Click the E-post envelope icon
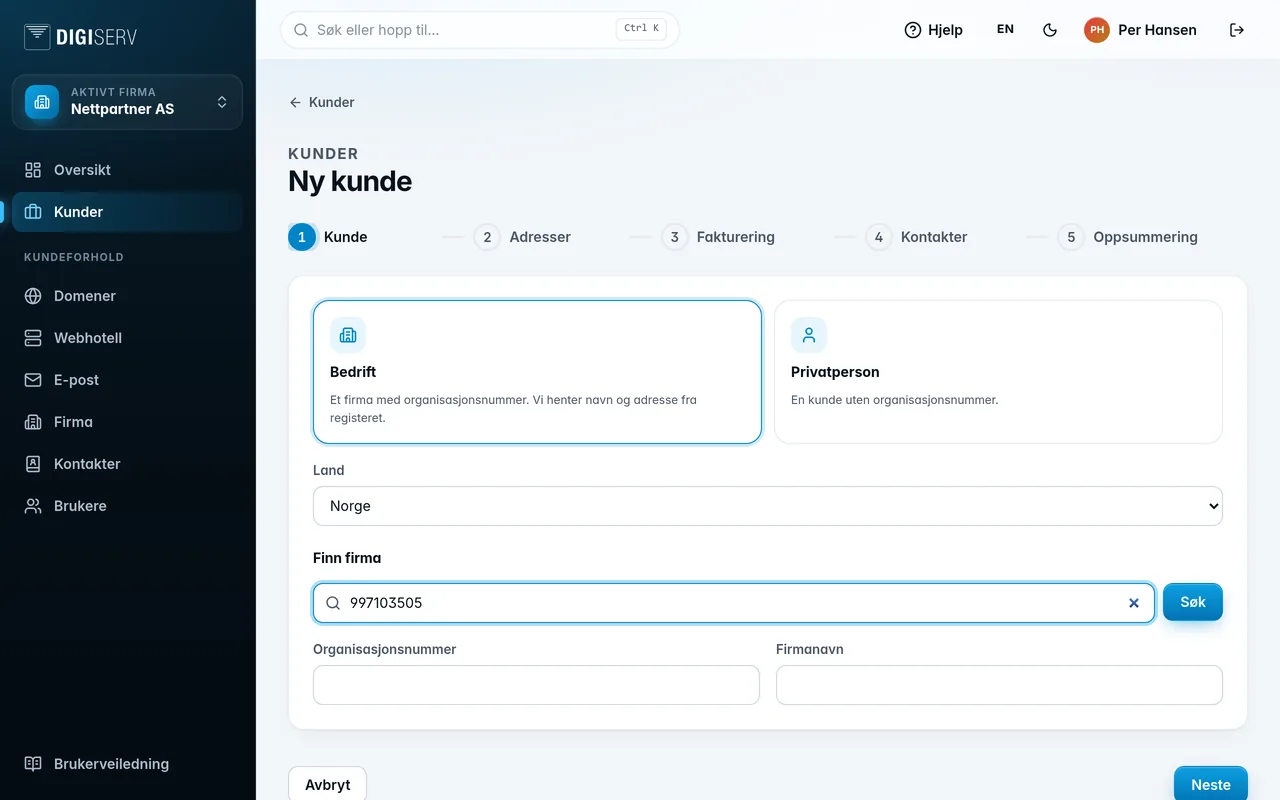Viewport: 1280px width, 800px height. tap(33, 380)
